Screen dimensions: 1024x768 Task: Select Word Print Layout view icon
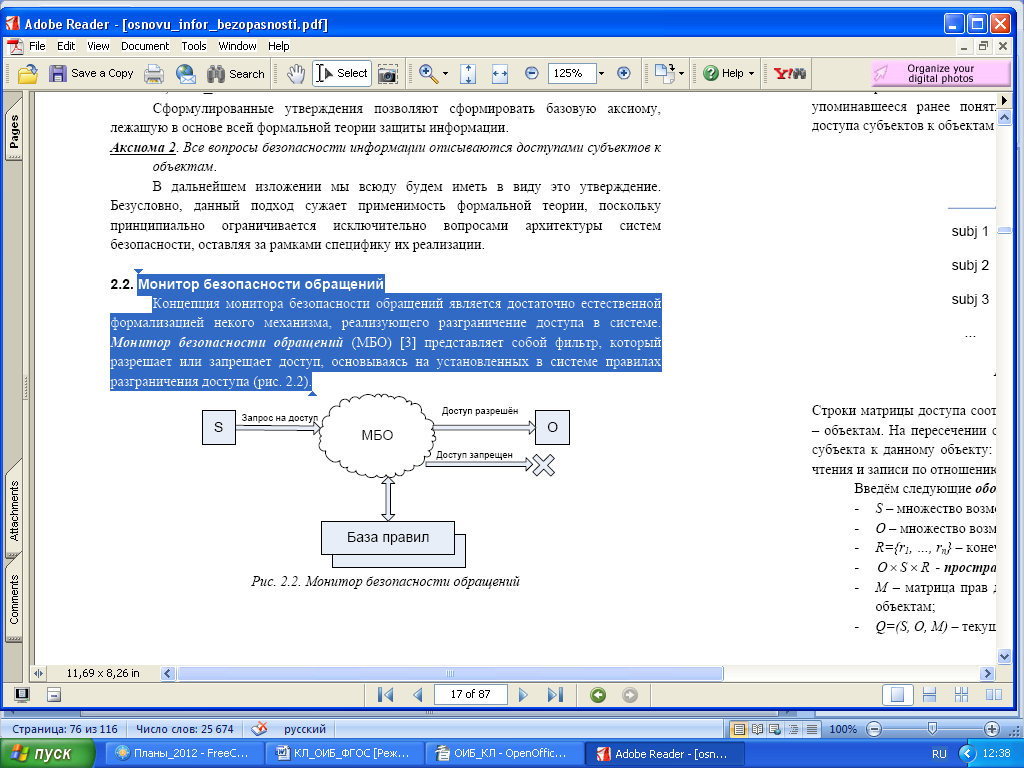click(739, 729)
